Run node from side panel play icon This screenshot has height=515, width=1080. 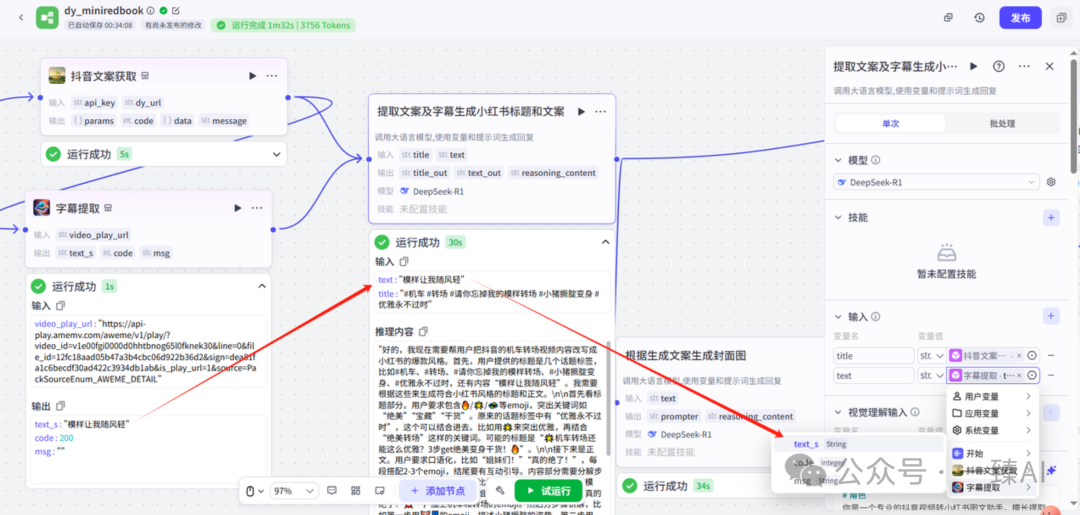point(974,66)
